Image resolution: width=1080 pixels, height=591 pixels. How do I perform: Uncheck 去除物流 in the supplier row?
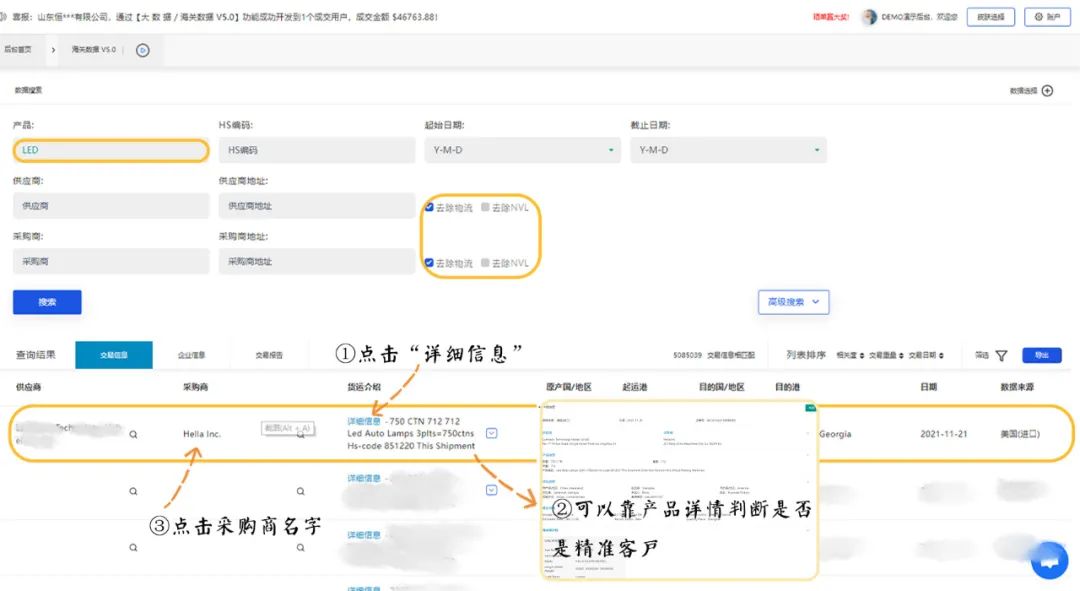click(429, 207)
